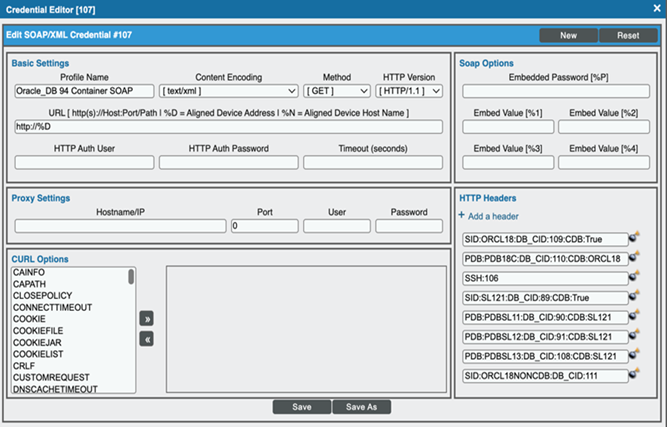Focus the Embed Value [%1] field
The height and width of the screenshot is (427, 667).
coord(508,127)
